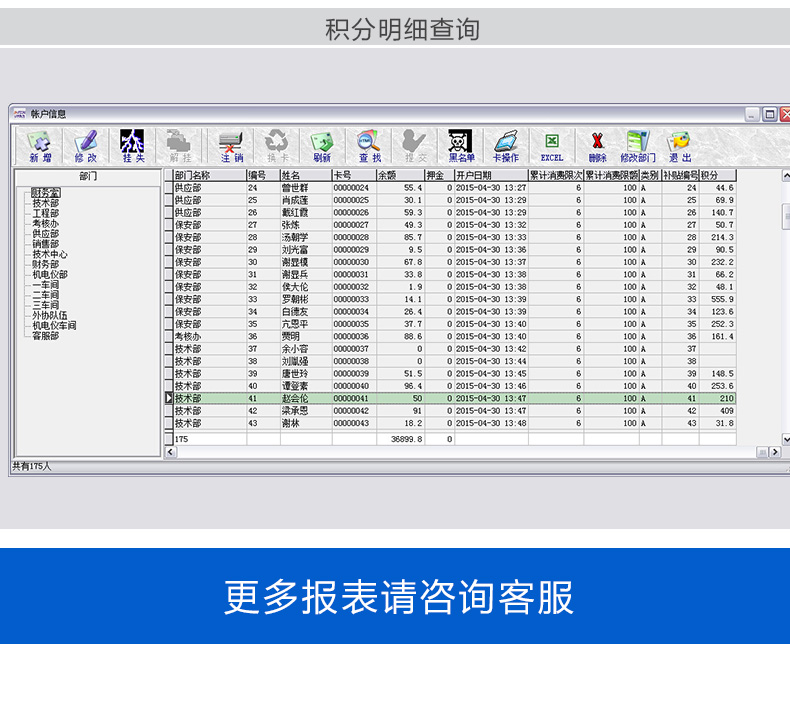Select 客服部 in the department tree

[45, 336]
